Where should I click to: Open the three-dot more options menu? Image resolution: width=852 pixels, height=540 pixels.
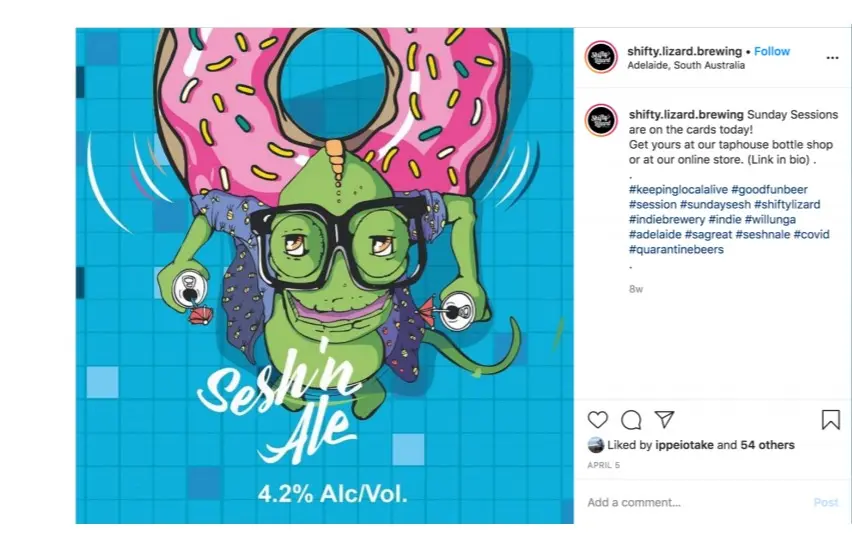click(x=832, y=58)
